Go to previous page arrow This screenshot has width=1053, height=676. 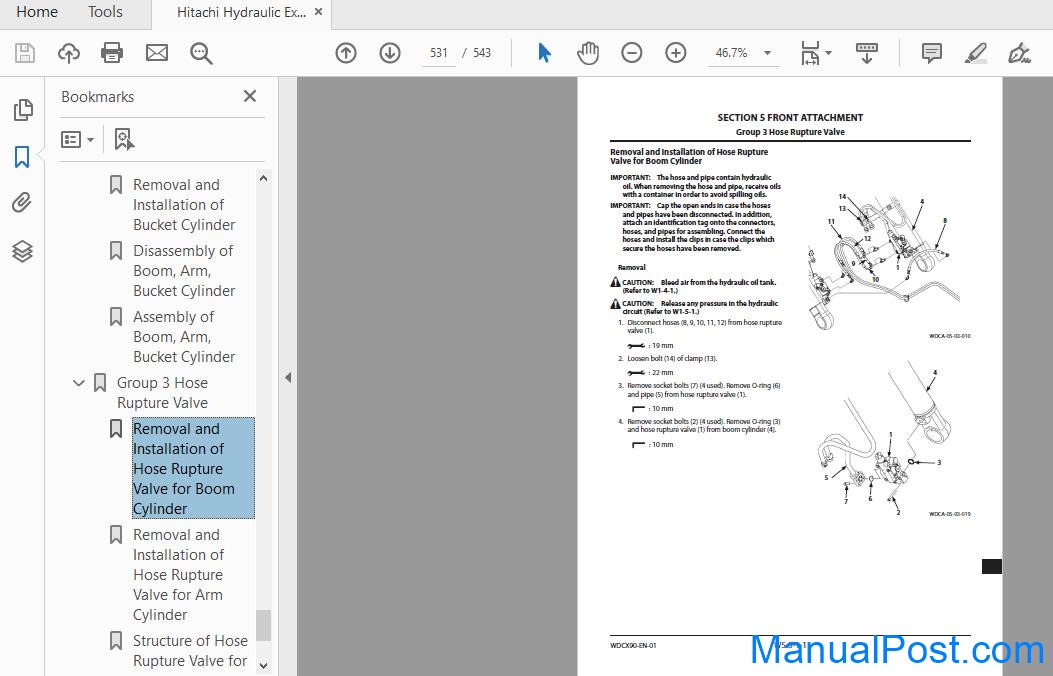(346, 52)
